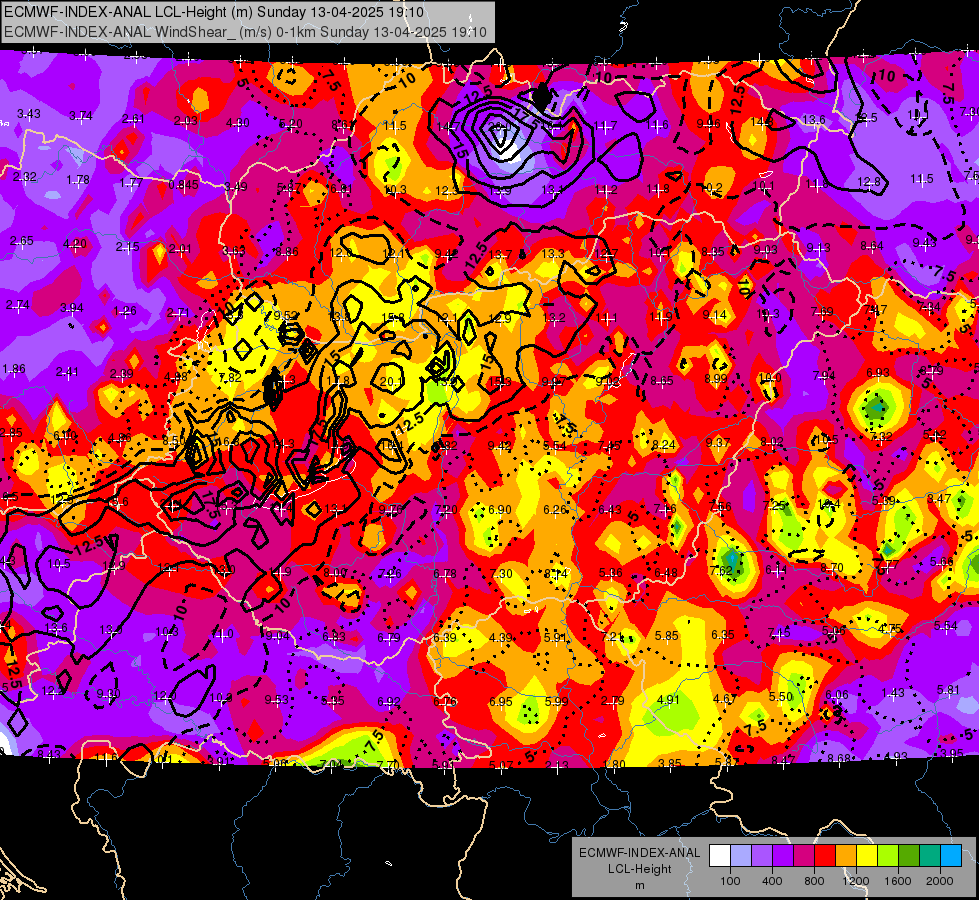Click the legend value 2000
This screenshot has width=979, height=900.
coord(940,881)
